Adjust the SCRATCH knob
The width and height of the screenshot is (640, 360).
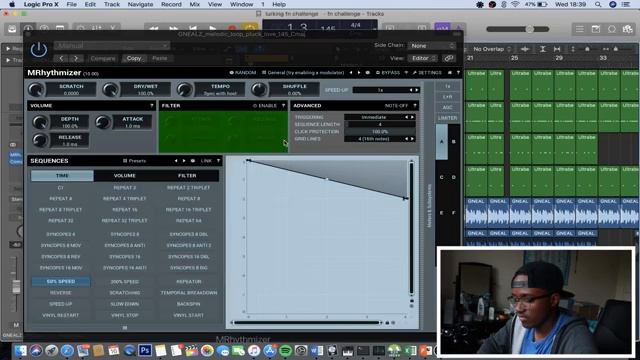click(36, 90)
